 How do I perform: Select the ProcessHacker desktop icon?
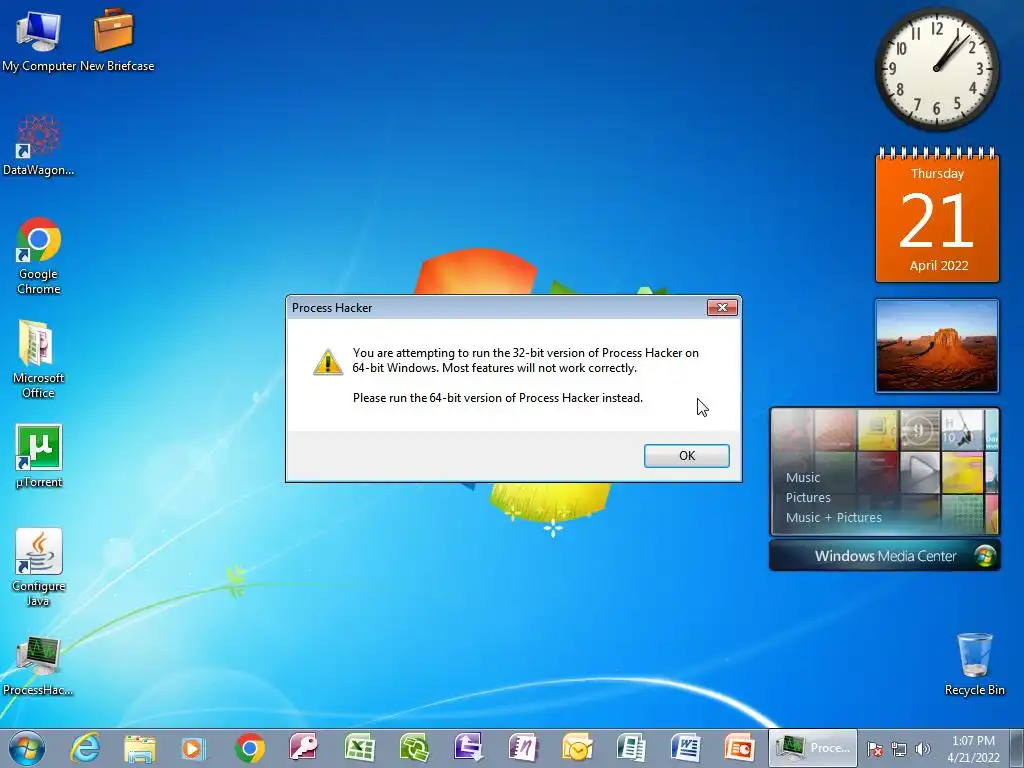[x=39, y=665]
